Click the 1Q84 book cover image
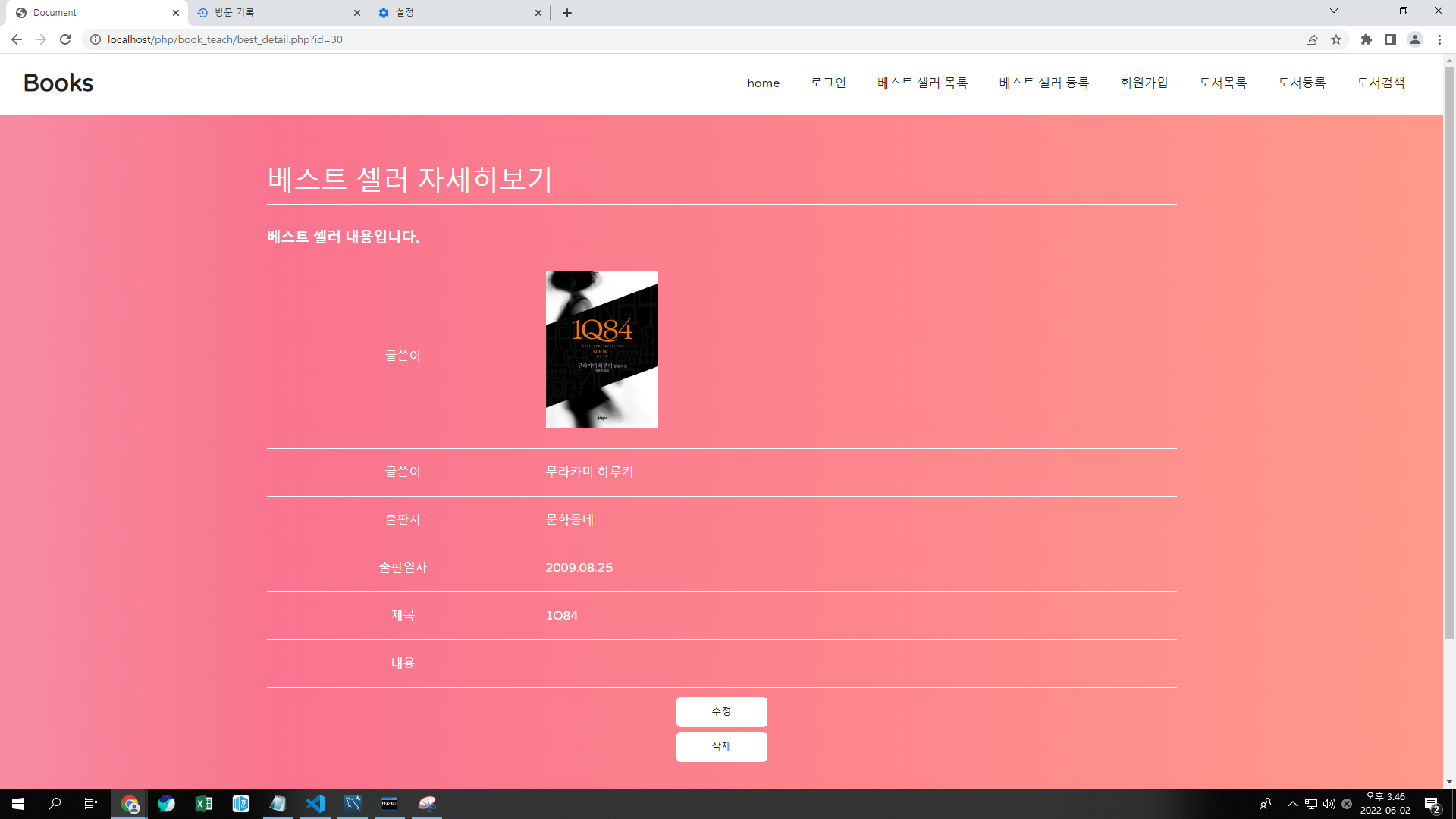The image size is (1456, 819). (601, 350)
